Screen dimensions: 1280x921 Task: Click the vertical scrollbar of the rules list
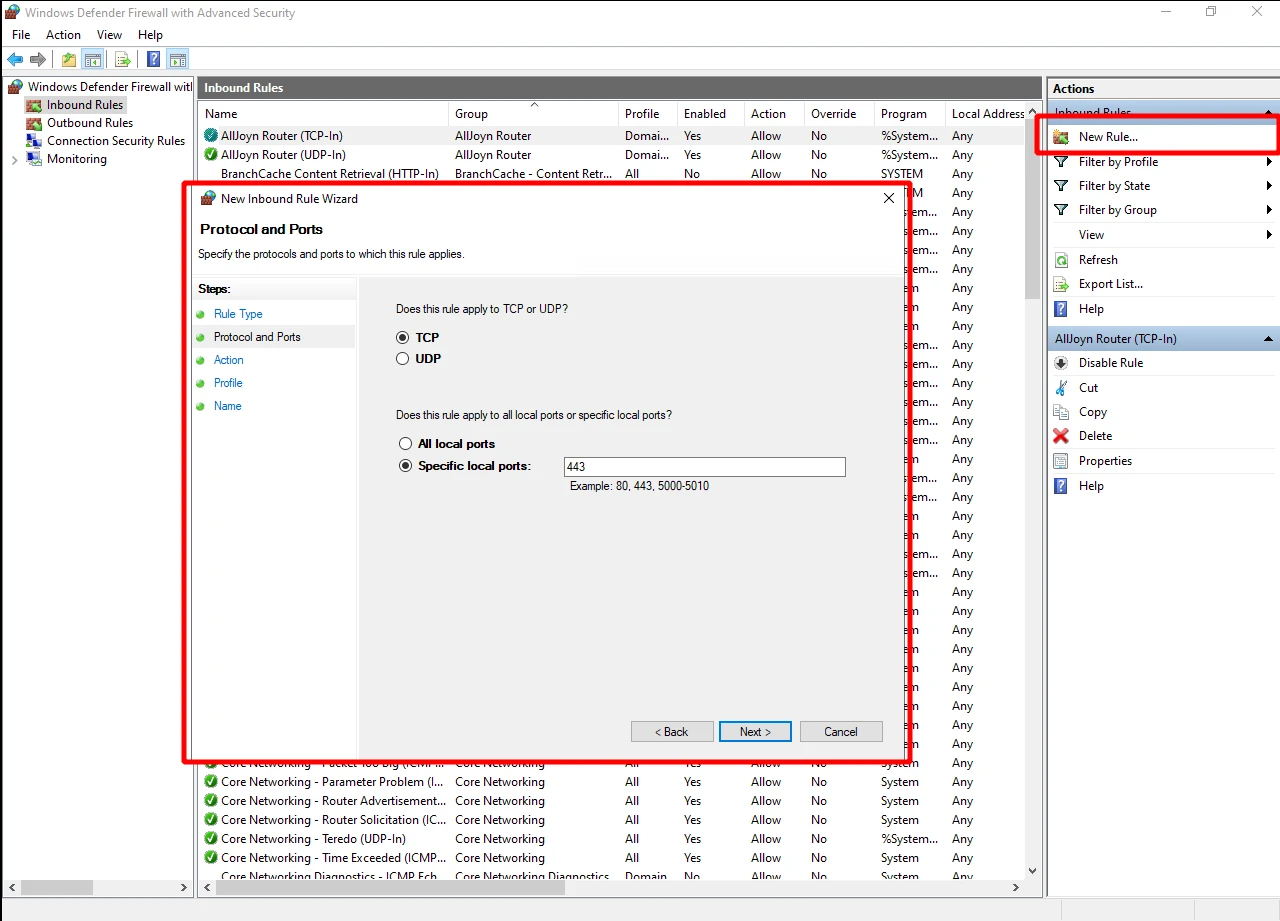point(1033,500)
